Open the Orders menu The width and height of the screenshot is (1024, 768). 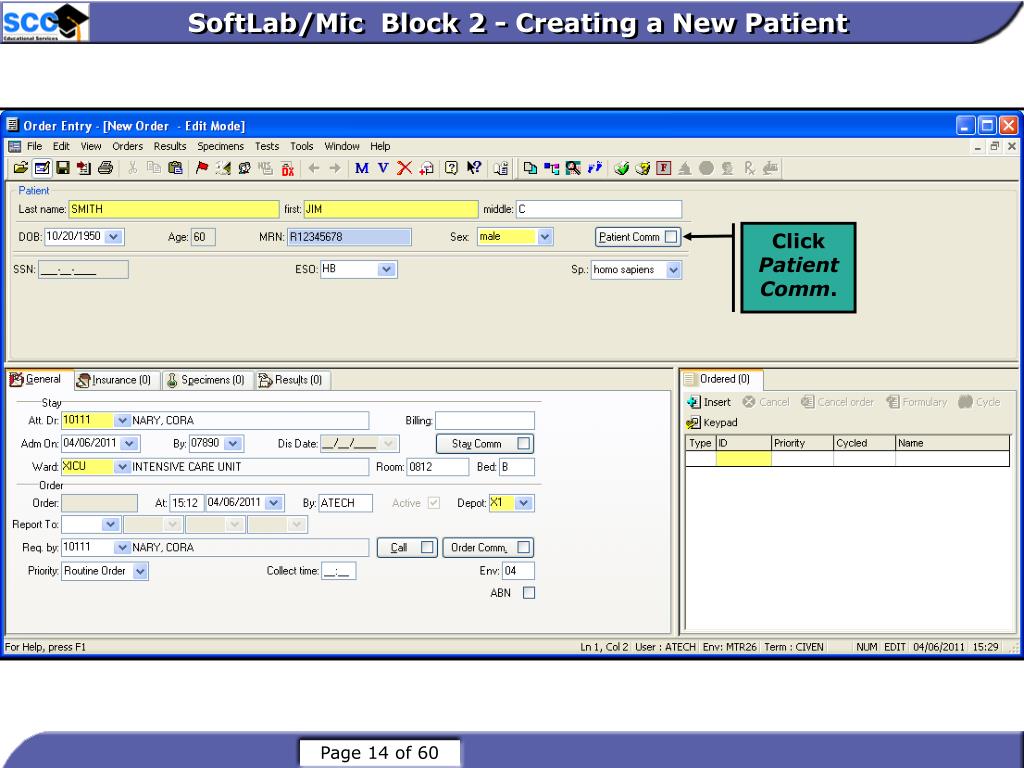point(127,146)
